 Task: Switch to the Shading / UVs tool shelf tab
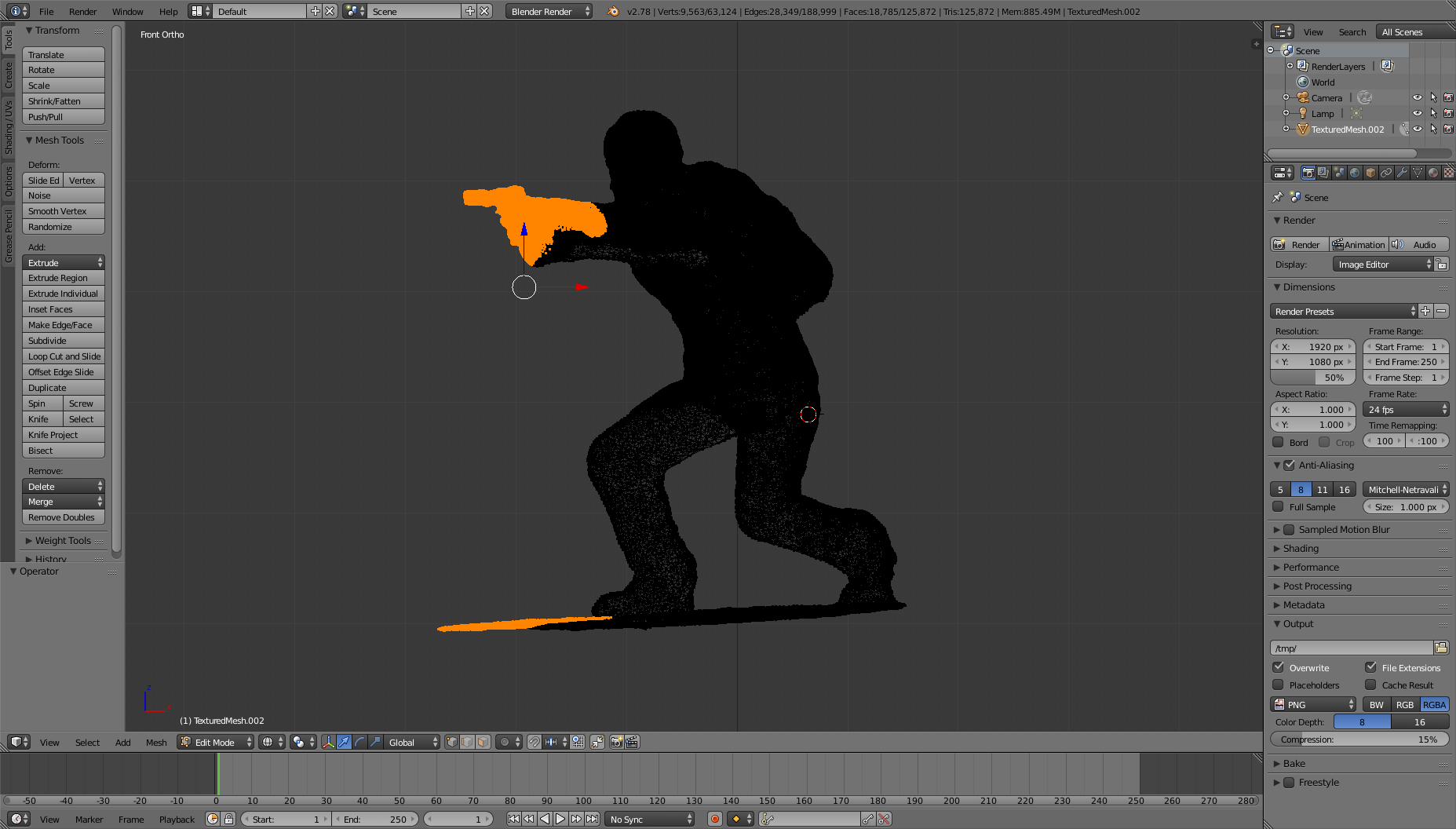9,127
